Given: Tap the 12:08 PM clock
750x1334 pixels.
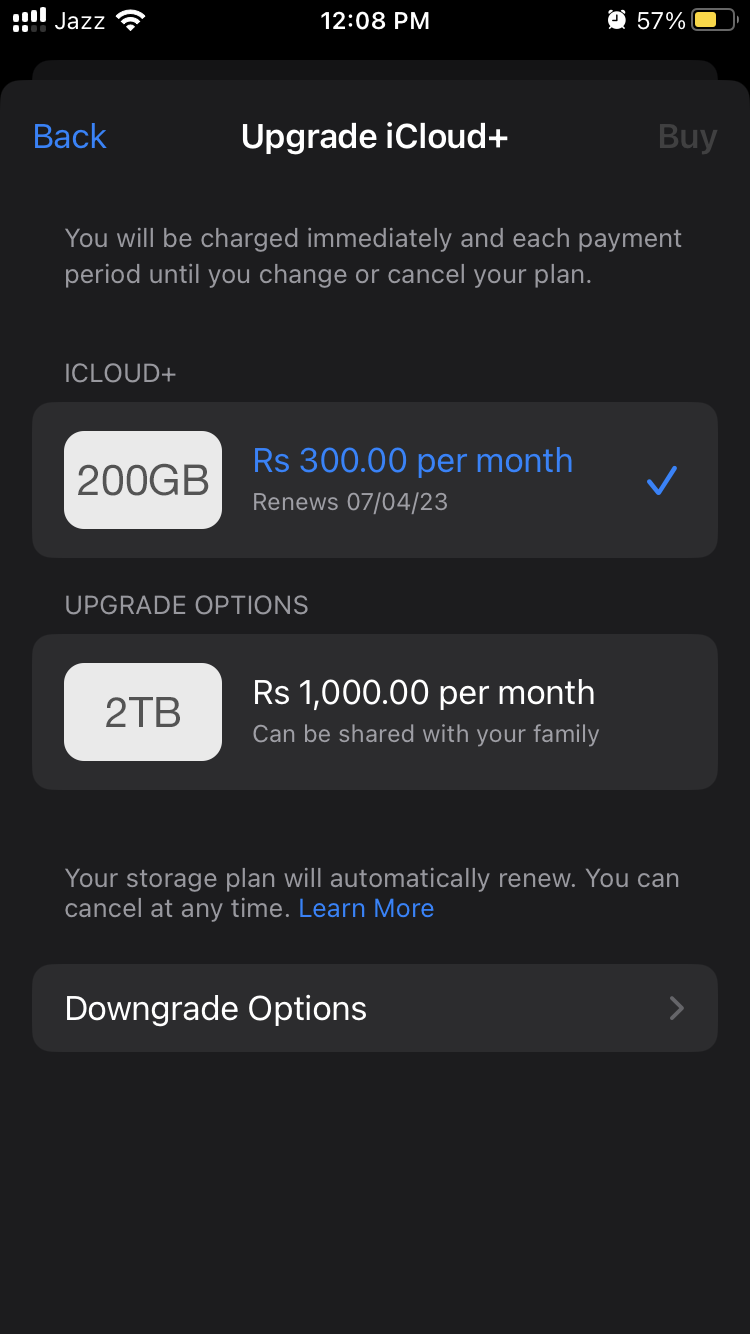Looking at the screenshot, I should coord(374,21).
